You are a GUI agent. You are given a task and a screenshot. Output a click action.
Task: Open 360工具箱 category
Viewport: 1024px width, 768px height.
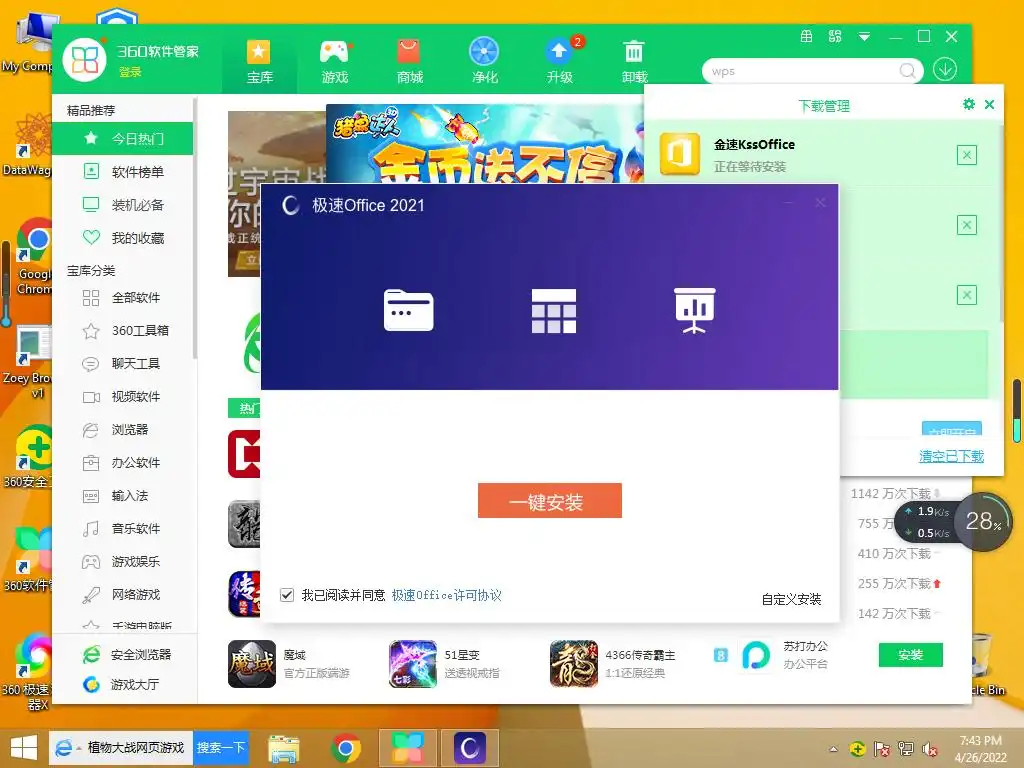pos(123,330)
